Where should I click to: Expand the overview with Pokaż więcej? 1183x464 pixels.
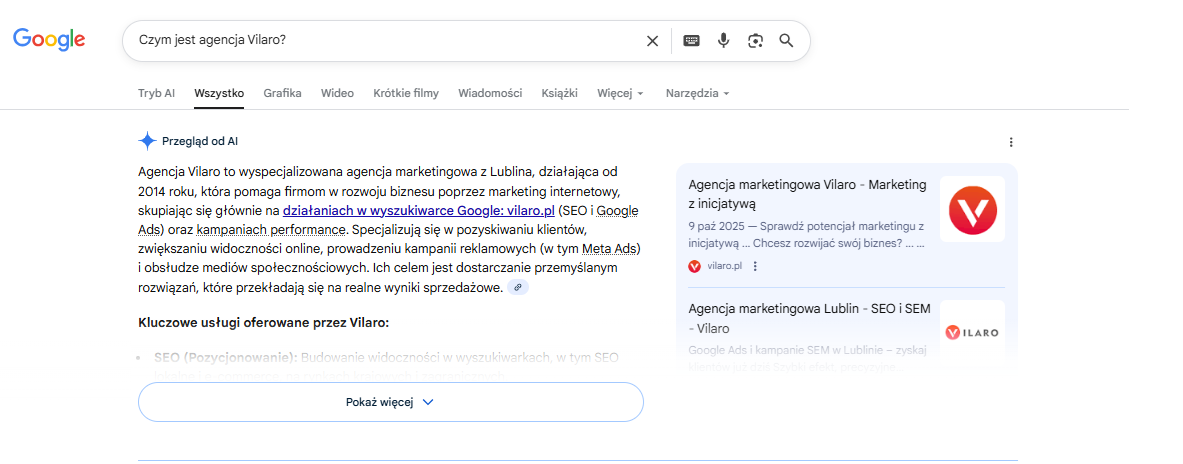[x=391, y=402]
